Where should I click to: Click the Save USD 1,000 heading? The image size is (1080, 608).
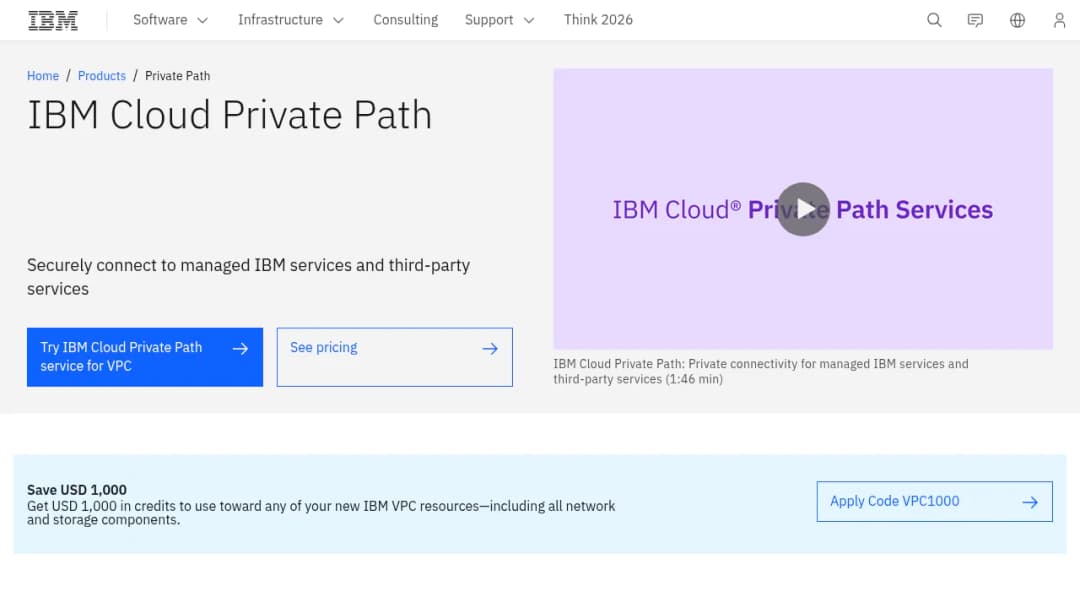point(76,490)
